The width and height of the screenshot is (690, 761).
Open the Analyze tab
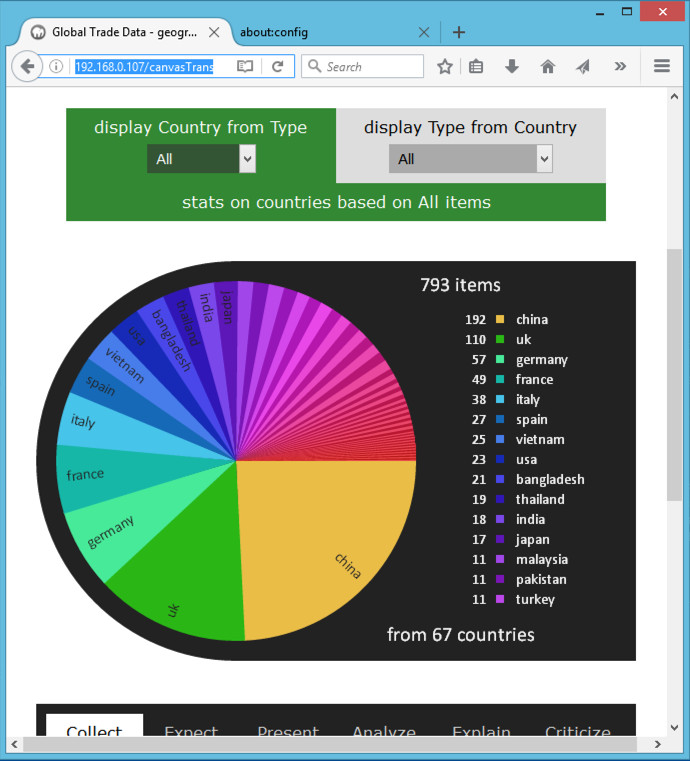[x=384, y=731]
